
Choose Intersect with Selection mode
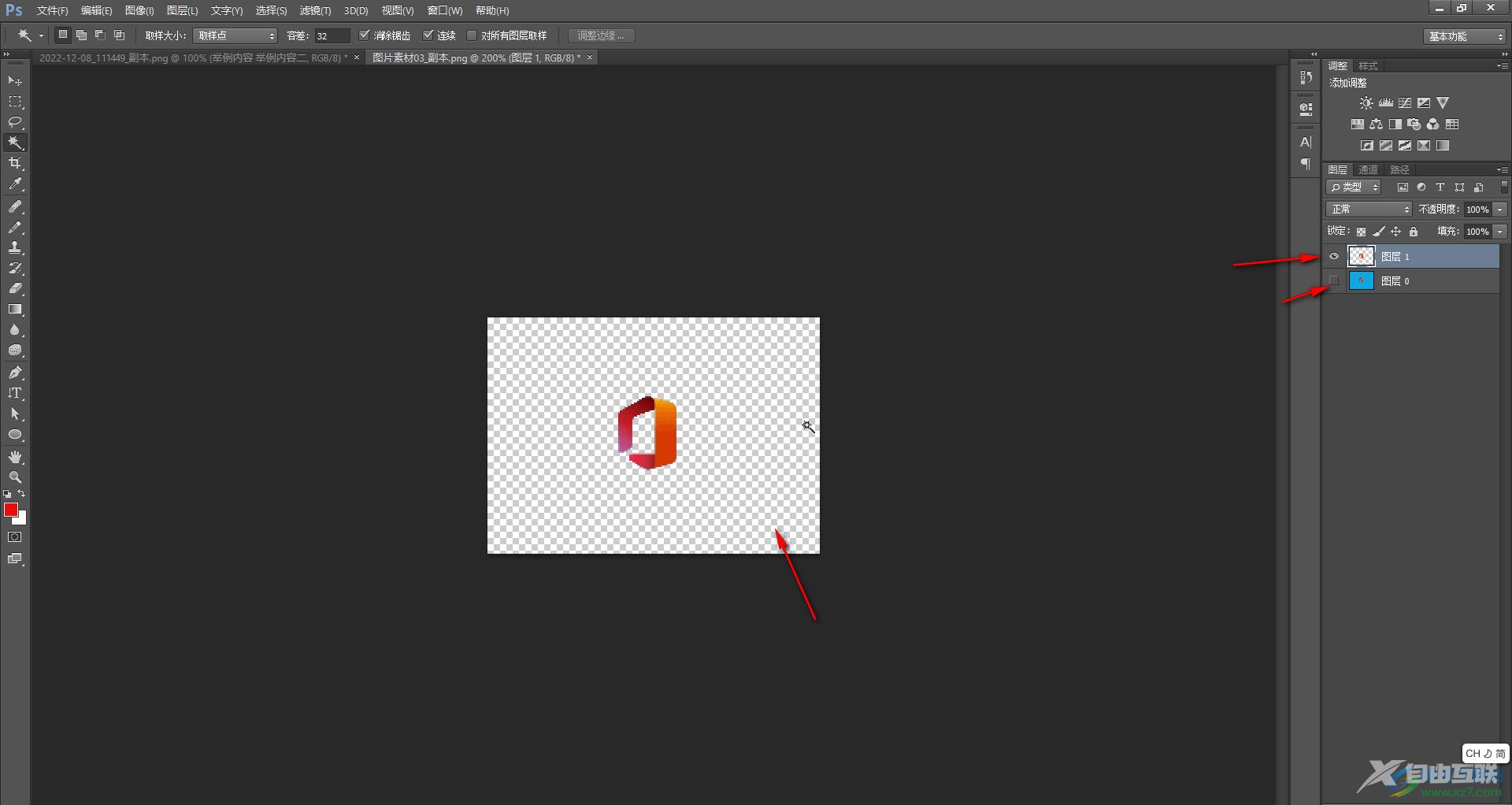(119, 35)
